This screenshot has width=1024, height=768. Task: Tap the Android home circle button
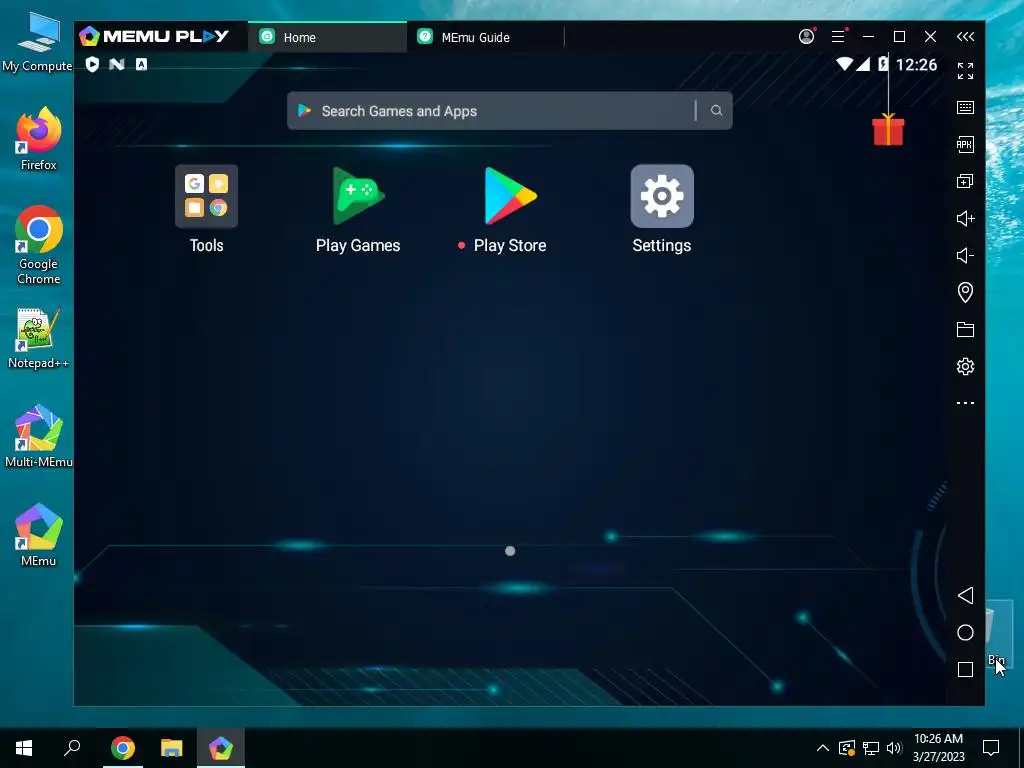(x=965, y=633)
